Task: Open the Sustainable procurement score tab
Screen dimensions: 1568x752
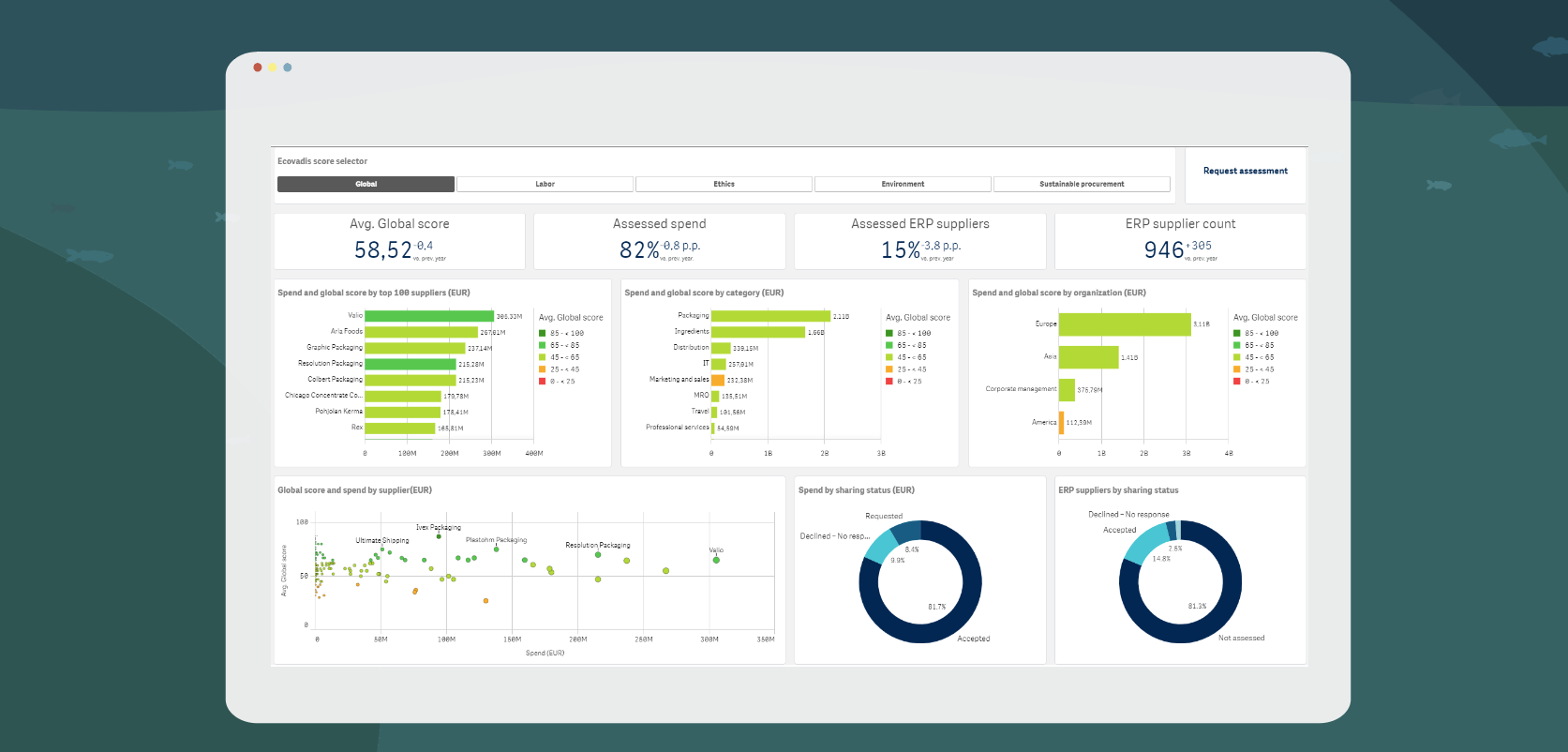Action: click(1082, 185)
